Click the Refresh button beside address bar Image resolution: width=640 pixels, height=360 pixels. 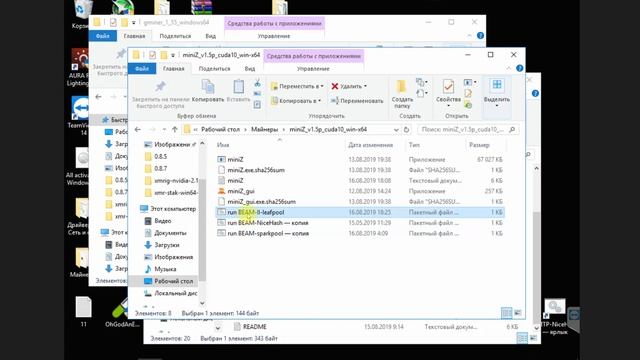406,130
